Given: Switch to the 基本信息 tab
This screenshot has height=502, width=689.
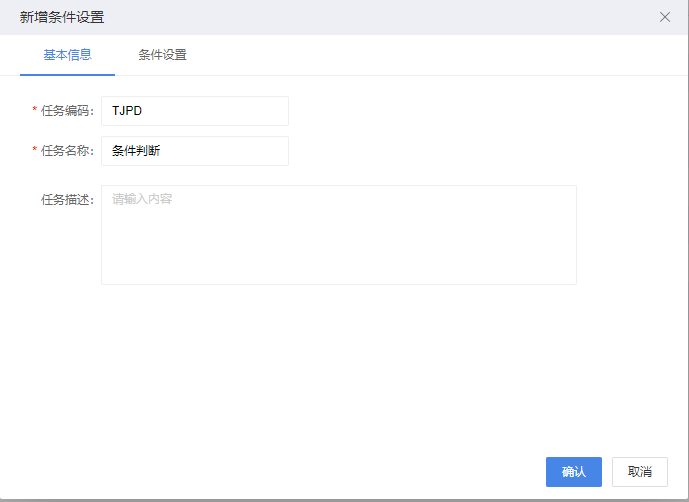Looking at the screenshot, I should 67,55.
